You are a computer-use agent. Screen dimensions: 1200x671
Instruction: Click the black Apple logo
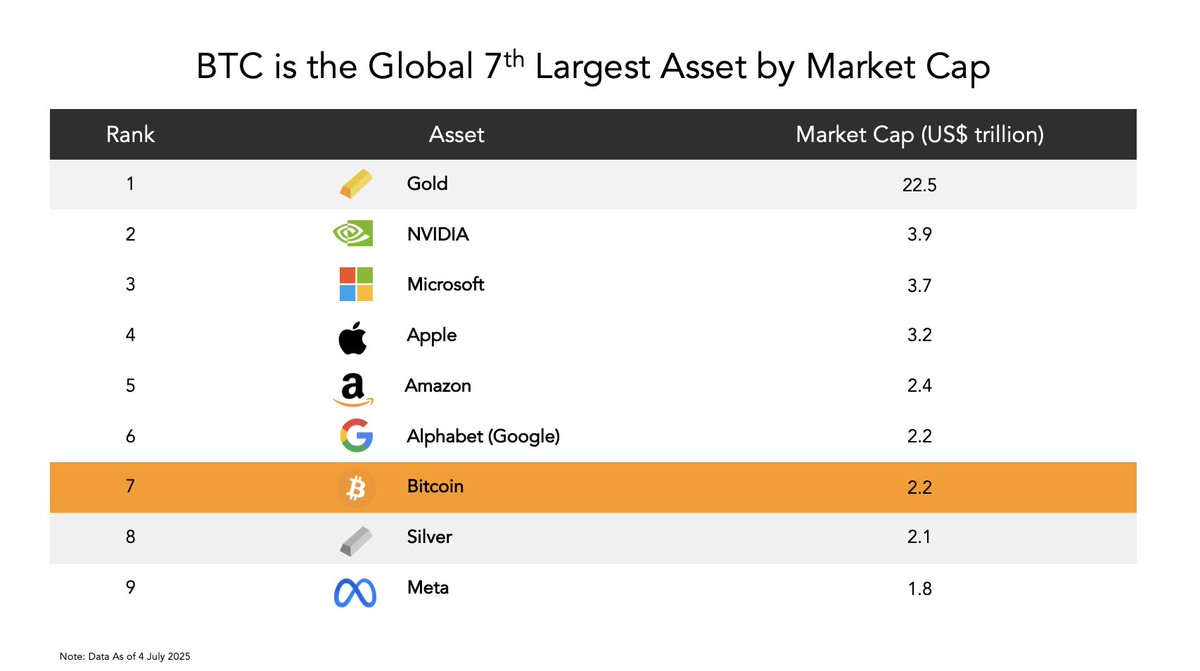click(x=352, y=336)
